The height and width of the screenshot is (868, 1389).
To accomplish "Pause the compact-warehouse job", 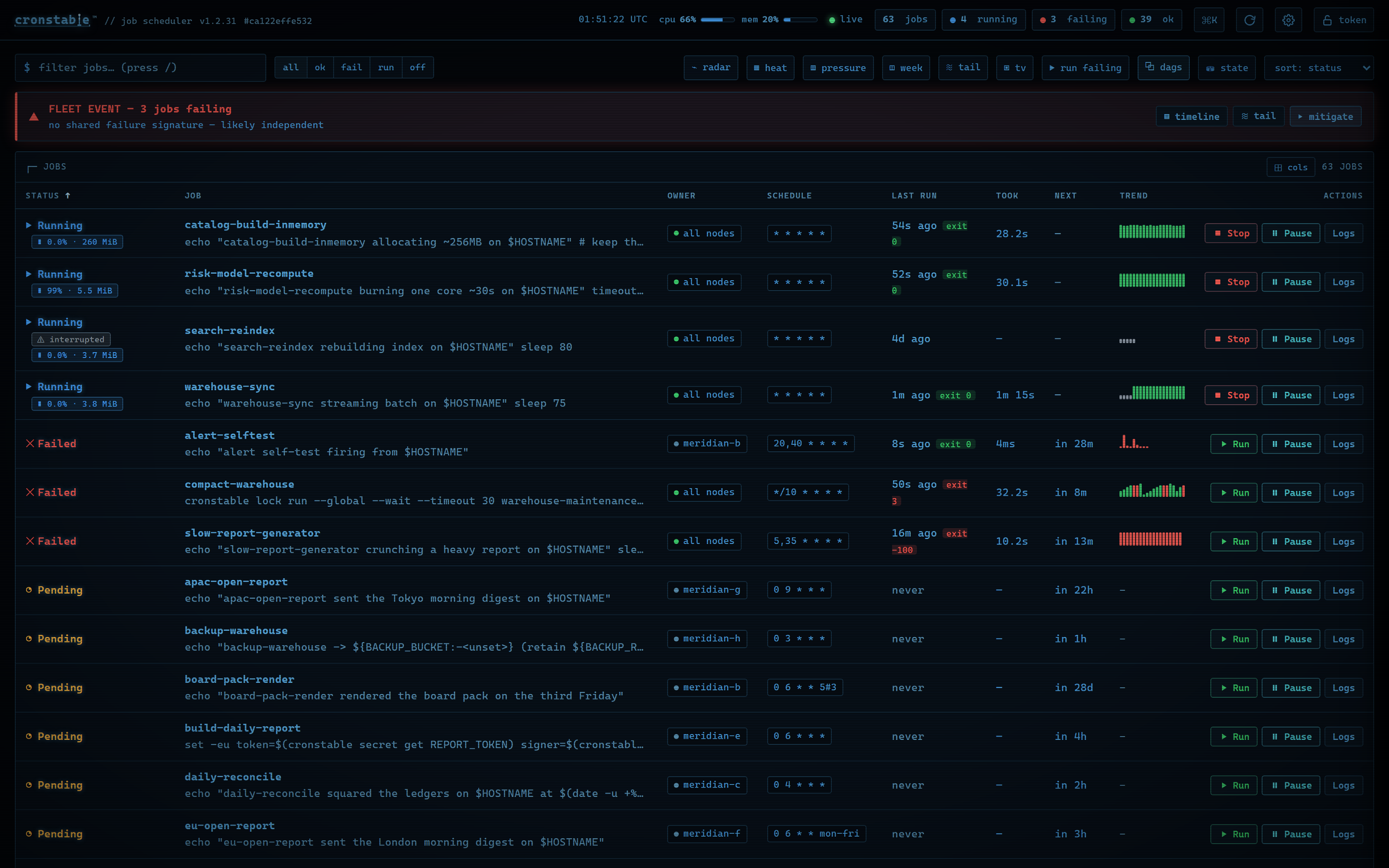I will click(1291, 493).
